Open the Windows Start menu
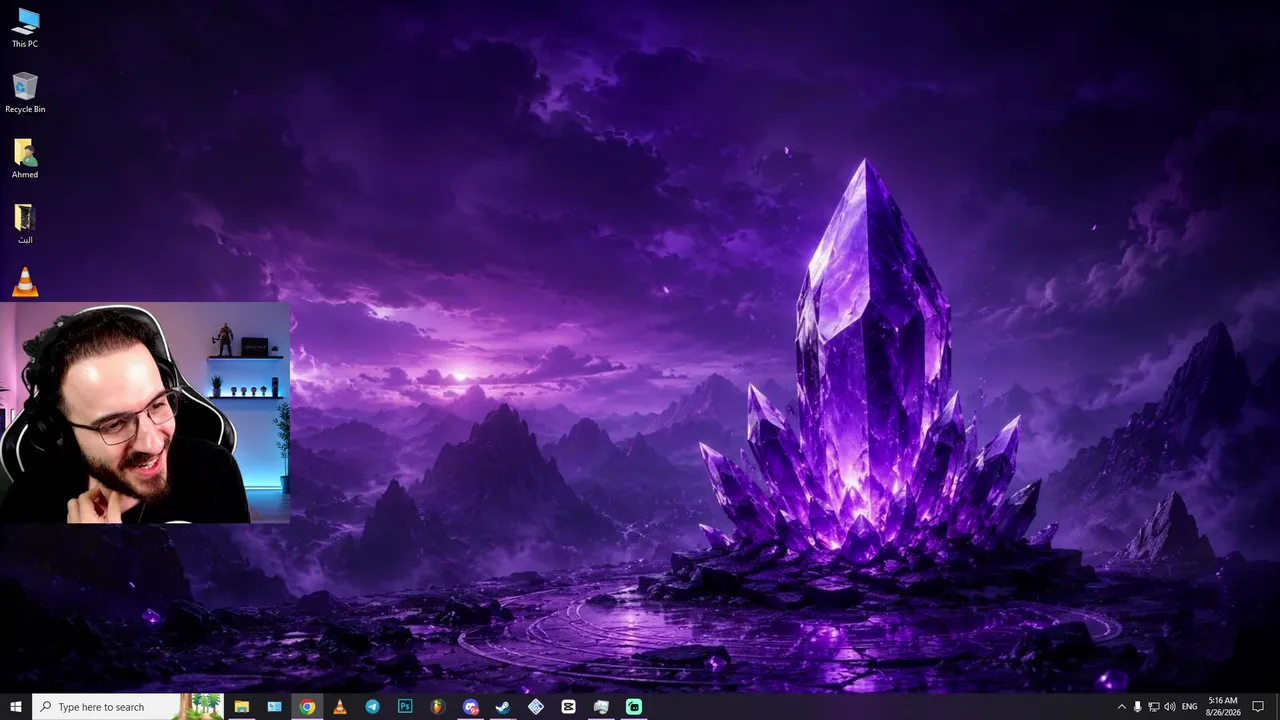This screenshot has width=1280, height=720. click(x=16, y=707)
